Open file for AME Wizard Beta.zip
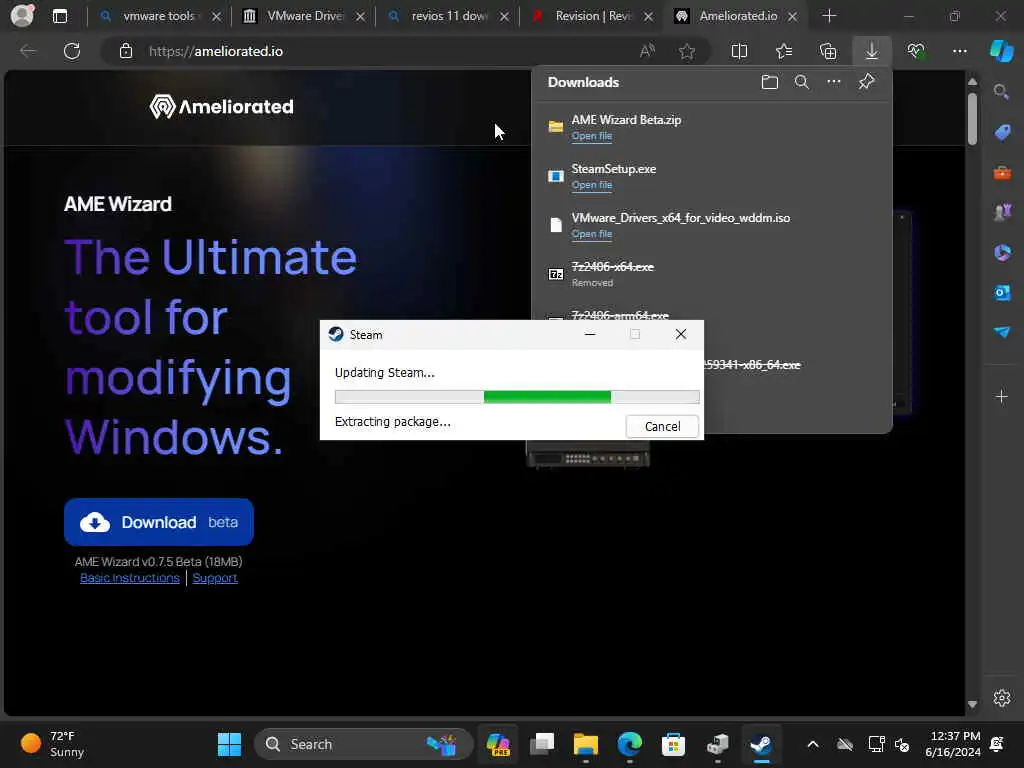The height and width of the screenshot is (768, 1024). click(592, 136)
